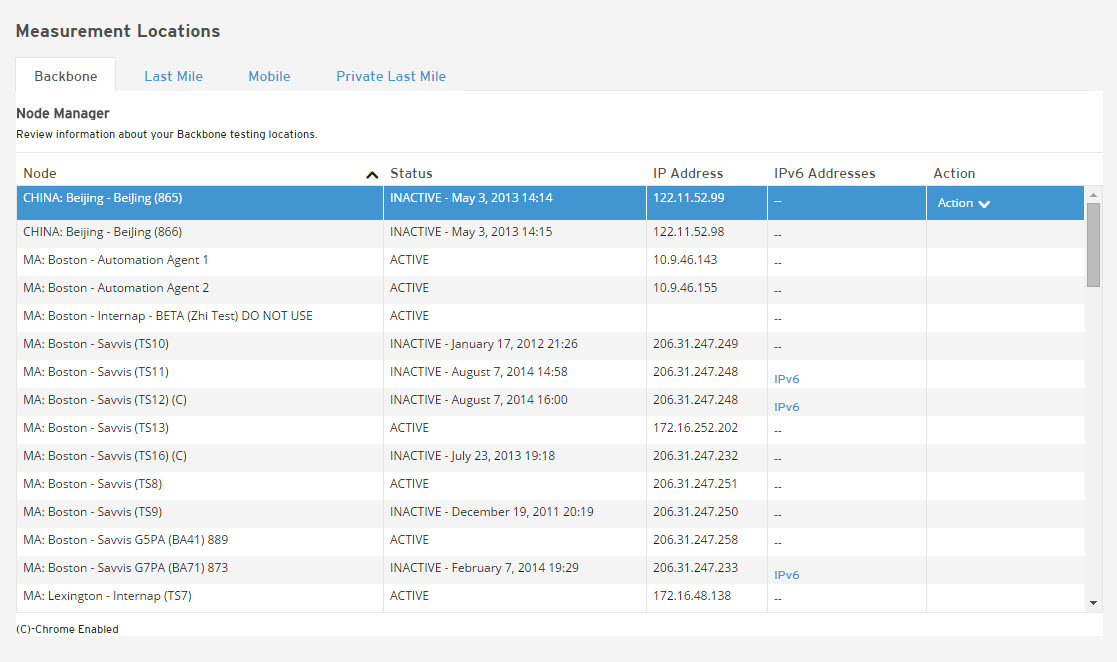Open the Last Mile tab
The width and height of the screenshot is (1117, 662).
point(173,76)
